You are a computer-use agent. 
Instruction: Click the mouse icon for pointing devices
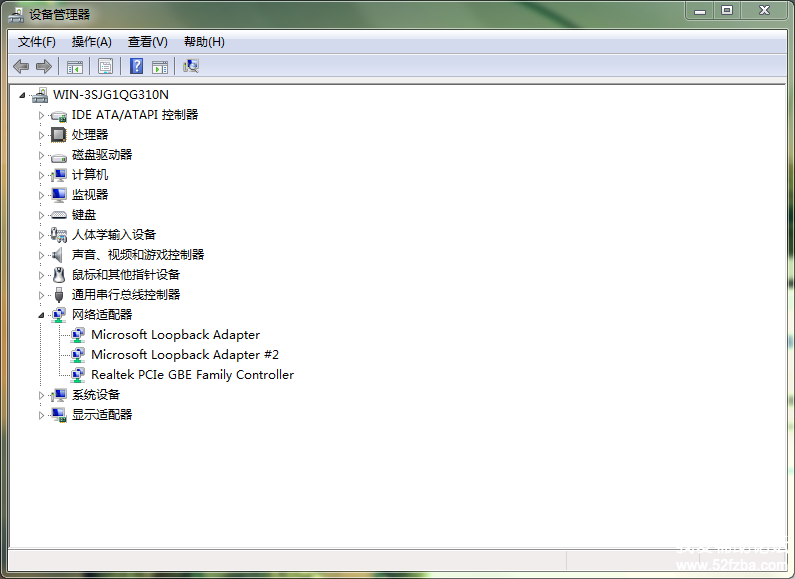[x=59, y=275]
